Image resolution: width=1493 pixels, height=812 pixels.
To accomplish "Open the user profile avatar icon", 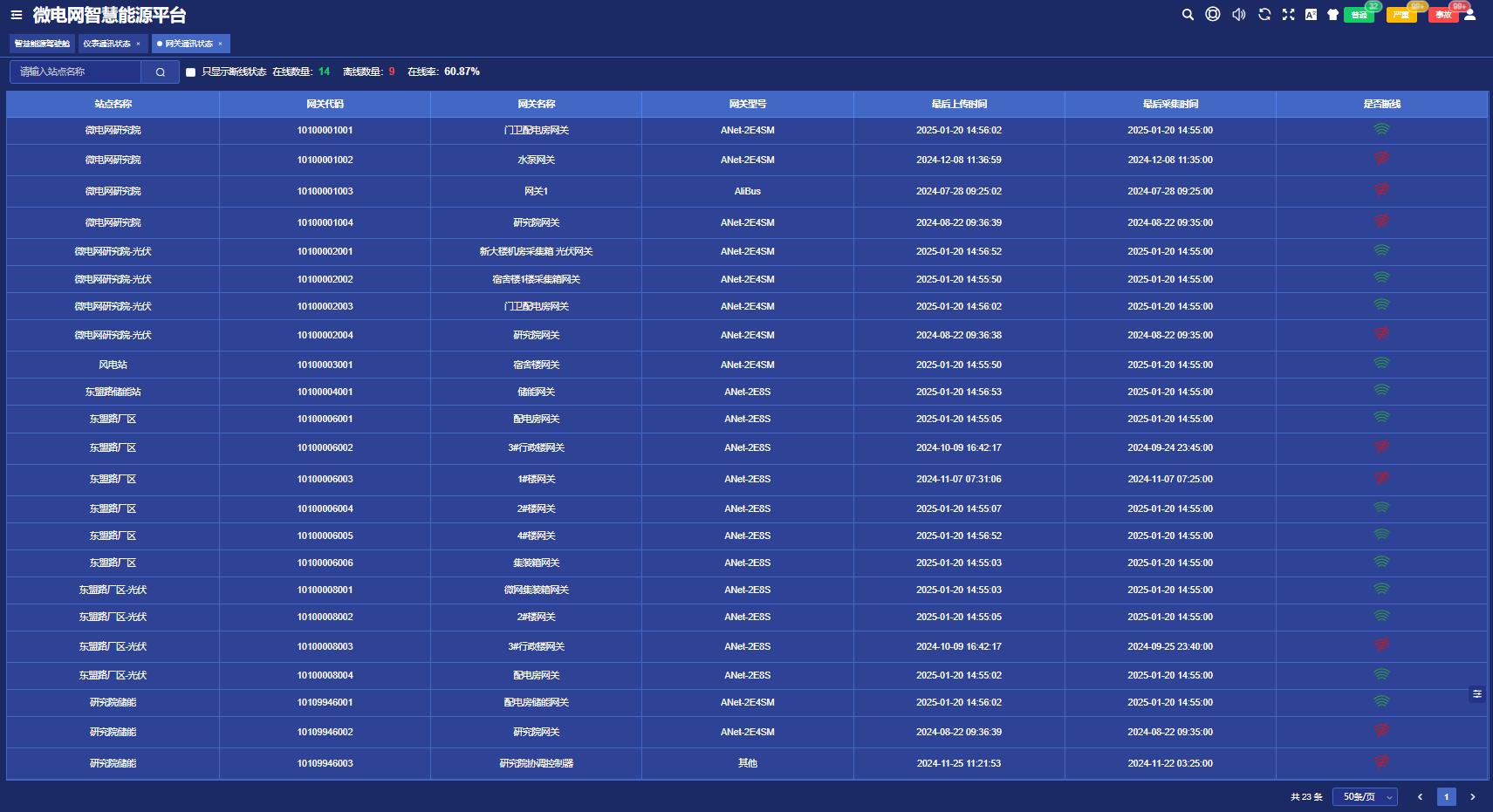I will coord(1469,15).
